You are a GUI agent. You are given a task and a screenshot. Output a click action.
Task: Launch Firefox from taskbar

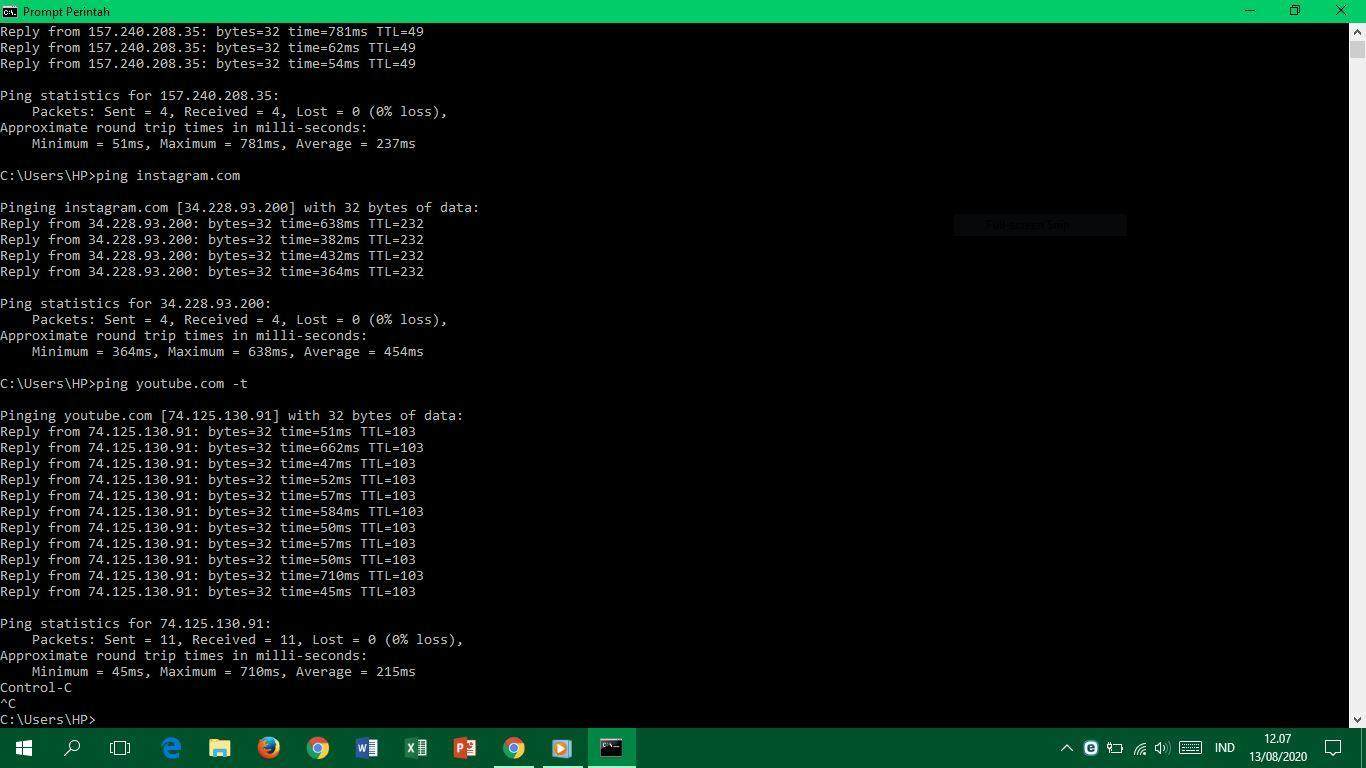pos(269,748)
